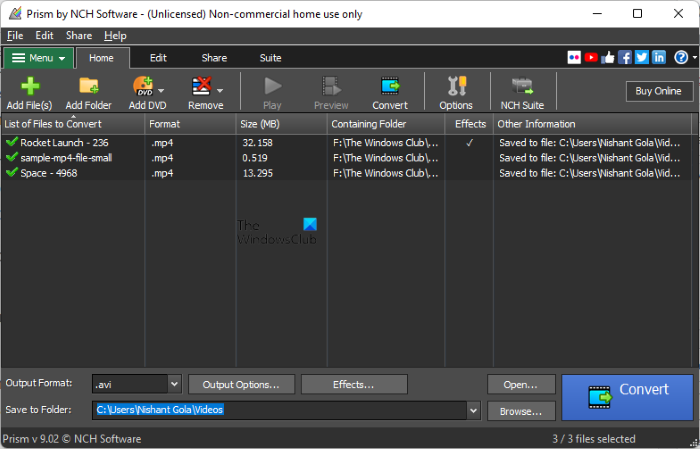Sort by the List of Files to Convert header
This screenshot has width=700, height=449.
(x=73, y=124)
